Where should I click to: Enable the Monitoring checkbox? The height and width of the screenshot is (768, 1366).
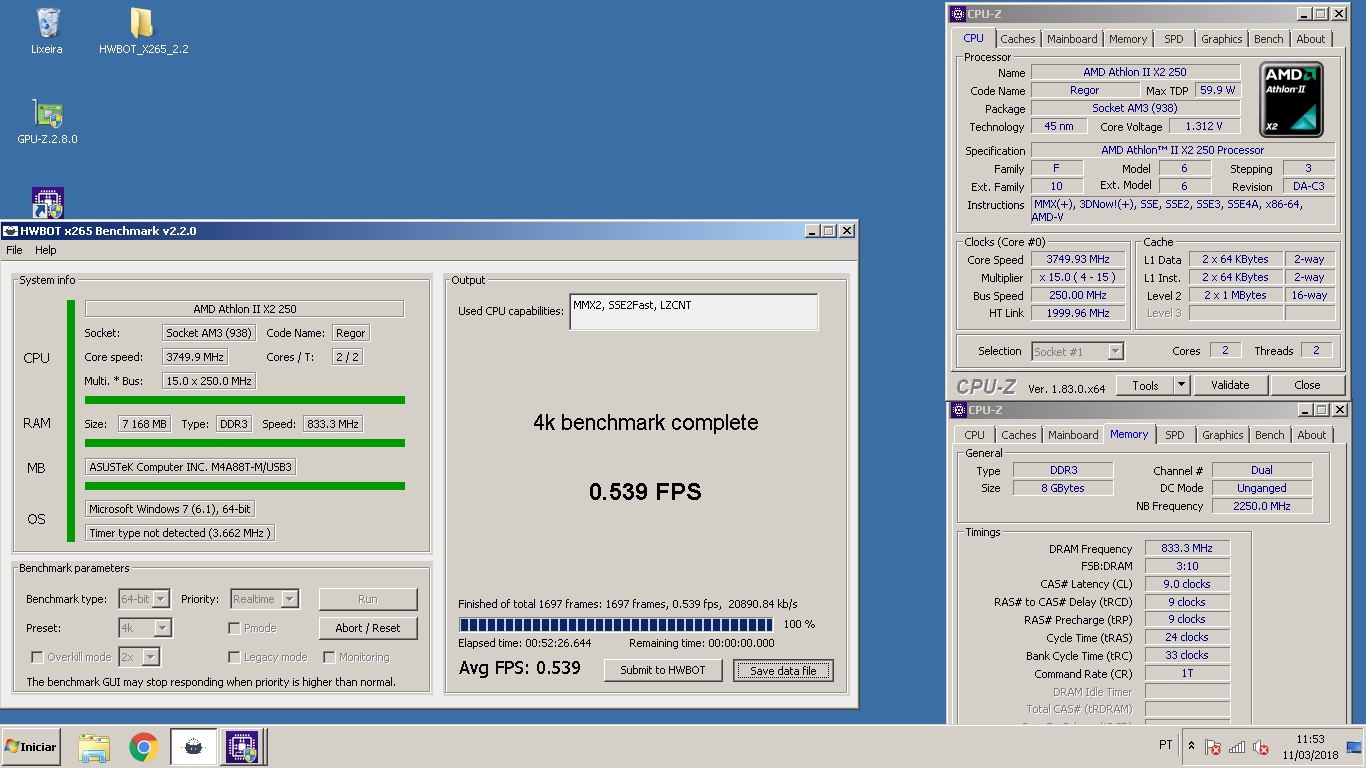pos(329,657)
